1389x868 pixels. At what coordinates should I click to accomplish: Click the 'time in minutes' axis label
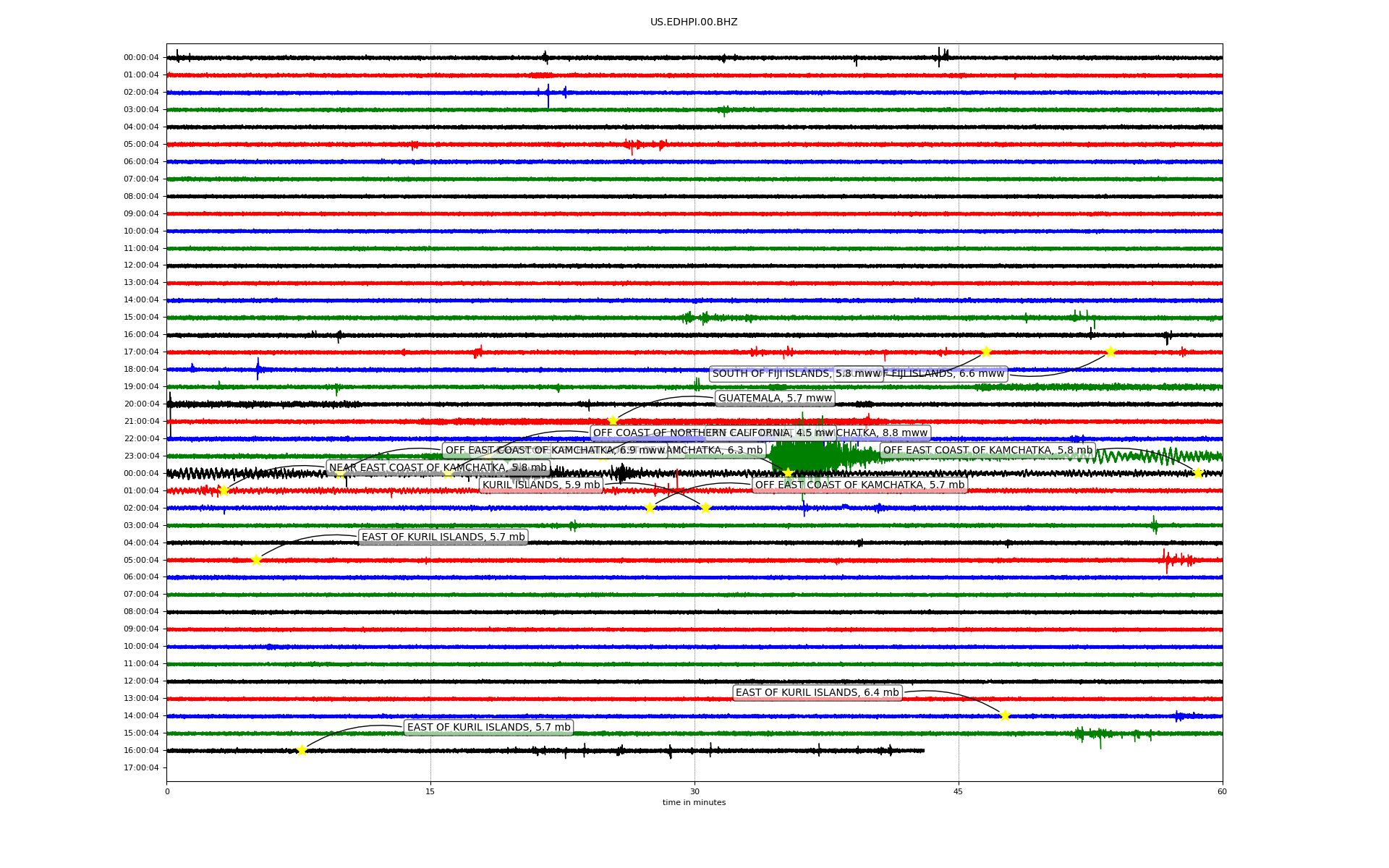point(694,802)
